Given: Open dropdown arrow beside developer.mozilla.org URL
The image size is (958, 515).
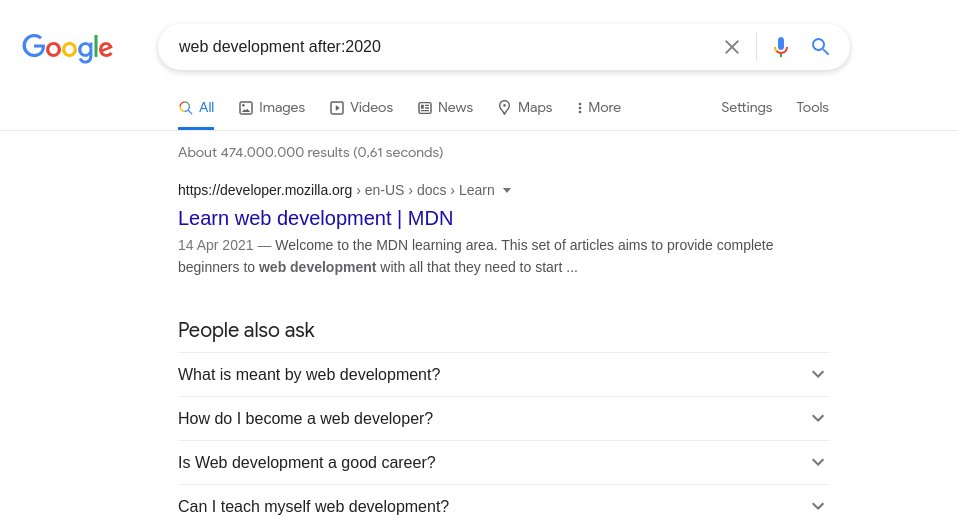Looking at the screenshot, I should [506, 191].
